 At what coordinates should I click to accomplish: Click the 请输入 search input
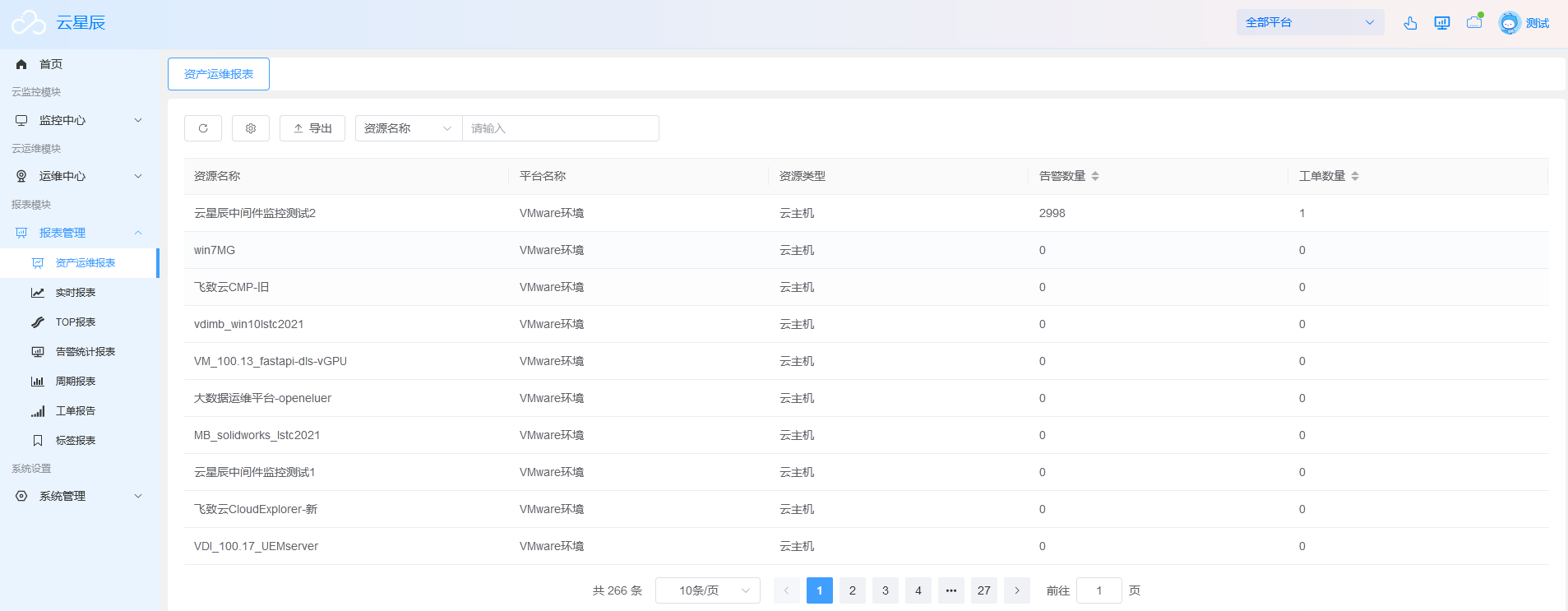tap(561, 128)
